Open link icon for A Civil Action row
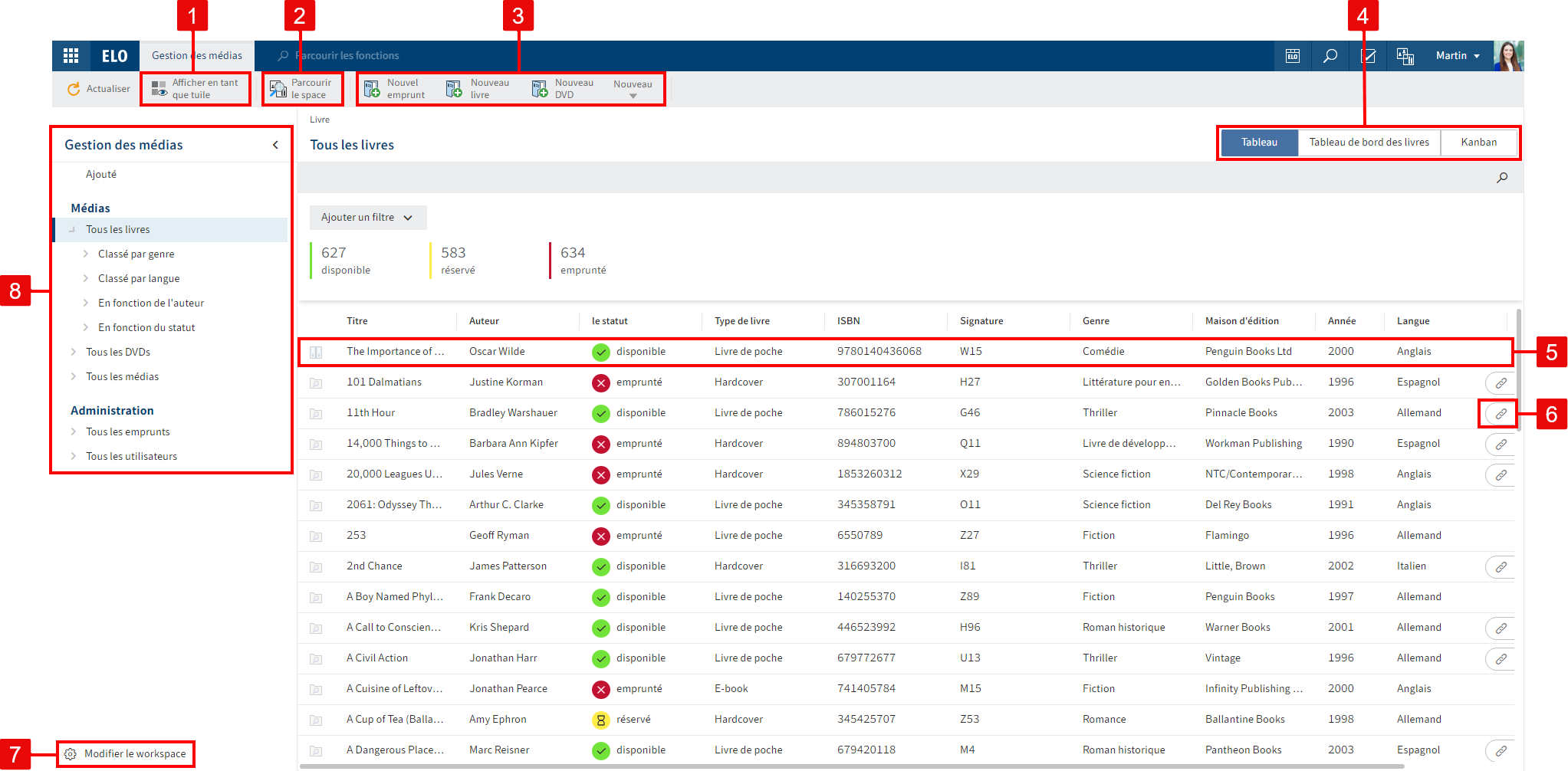Viewport: 1568px width, 771px height. point(1501,659)
